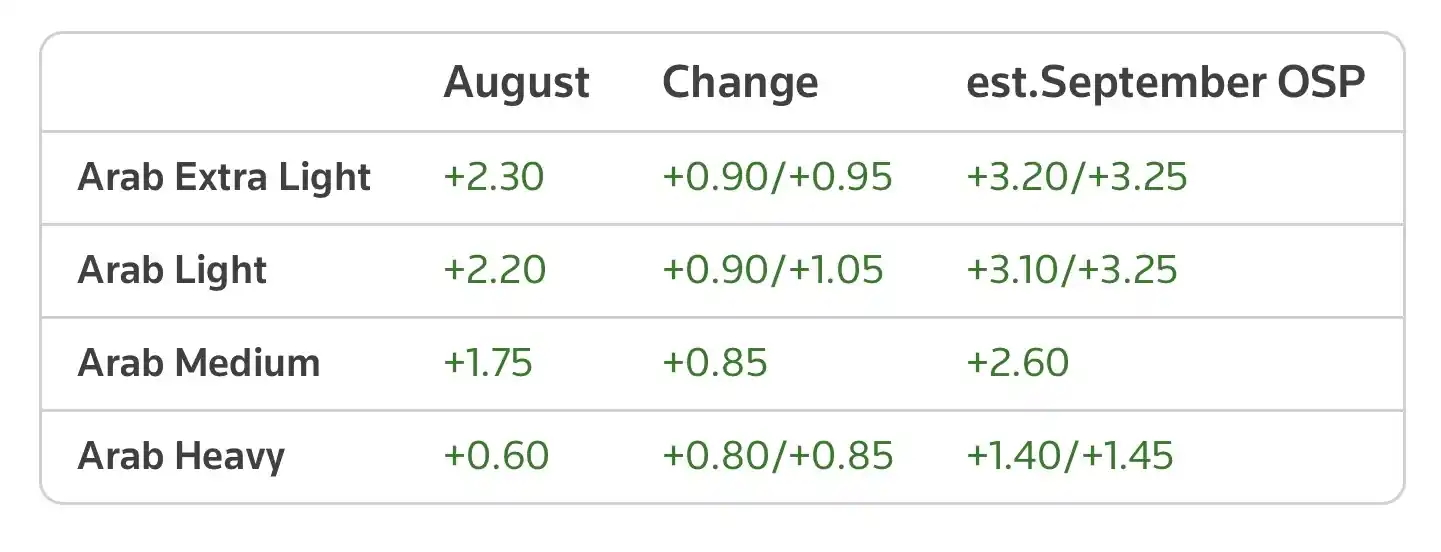The width and height of the screenshot is (1441, 552).
Task: Click the +0.90/+0.95 change cell
Action: (777, 178)
